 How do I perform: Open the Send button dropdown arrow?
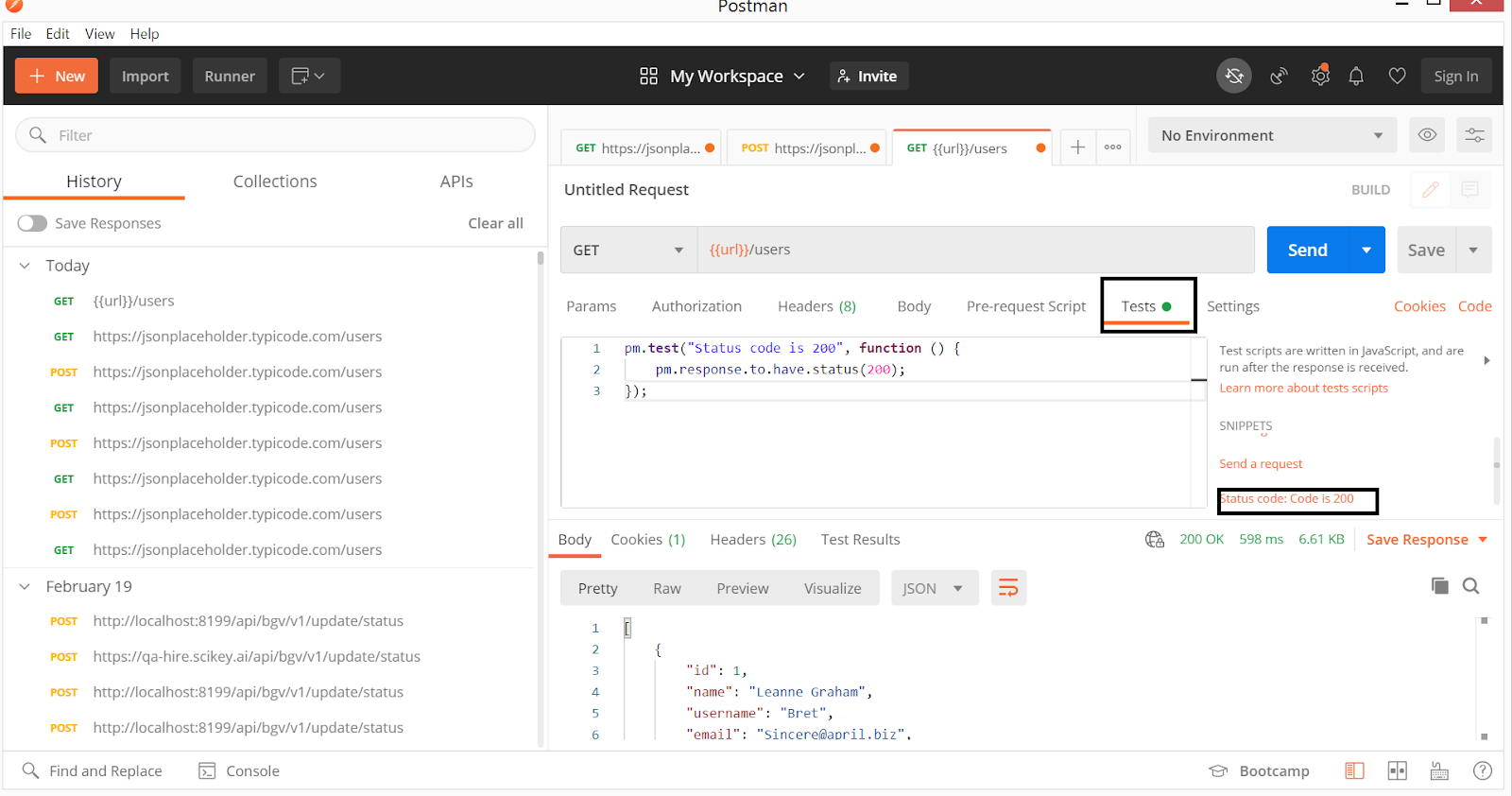(x=1366, y=250)
